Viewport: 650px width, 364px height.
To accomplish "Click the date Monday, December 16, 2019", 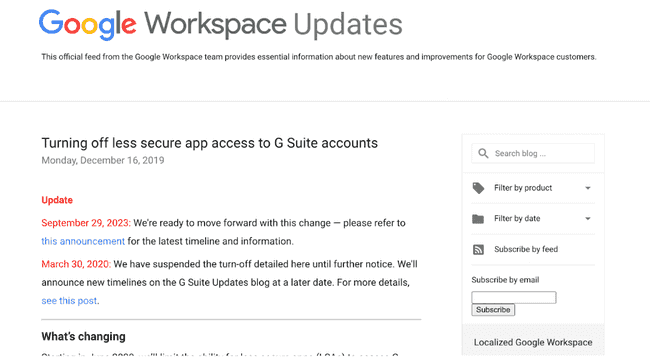I will (x=103, y=160).
